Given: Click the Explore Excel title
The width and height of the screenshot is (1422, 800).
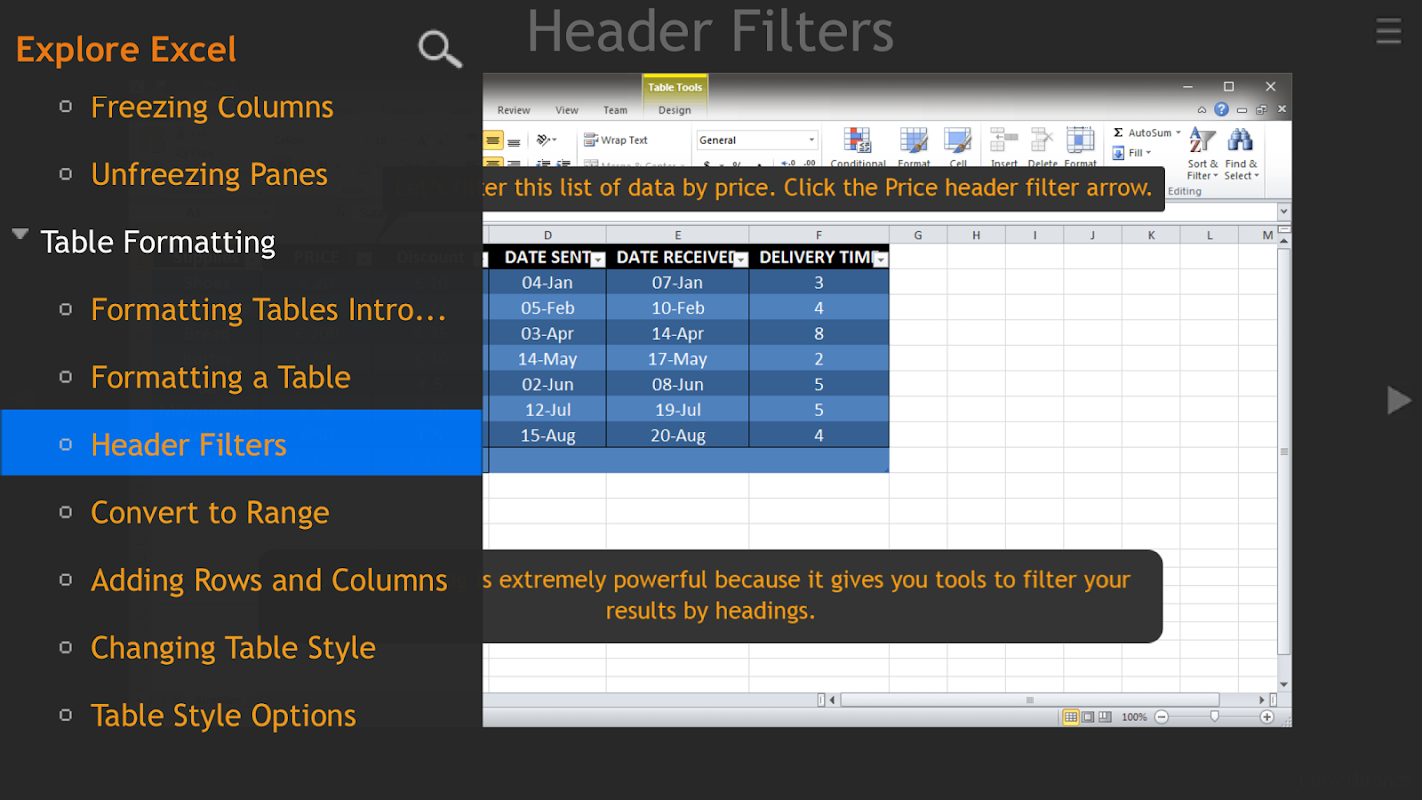Looking at the screenshot, I should [x=126, y=49].
